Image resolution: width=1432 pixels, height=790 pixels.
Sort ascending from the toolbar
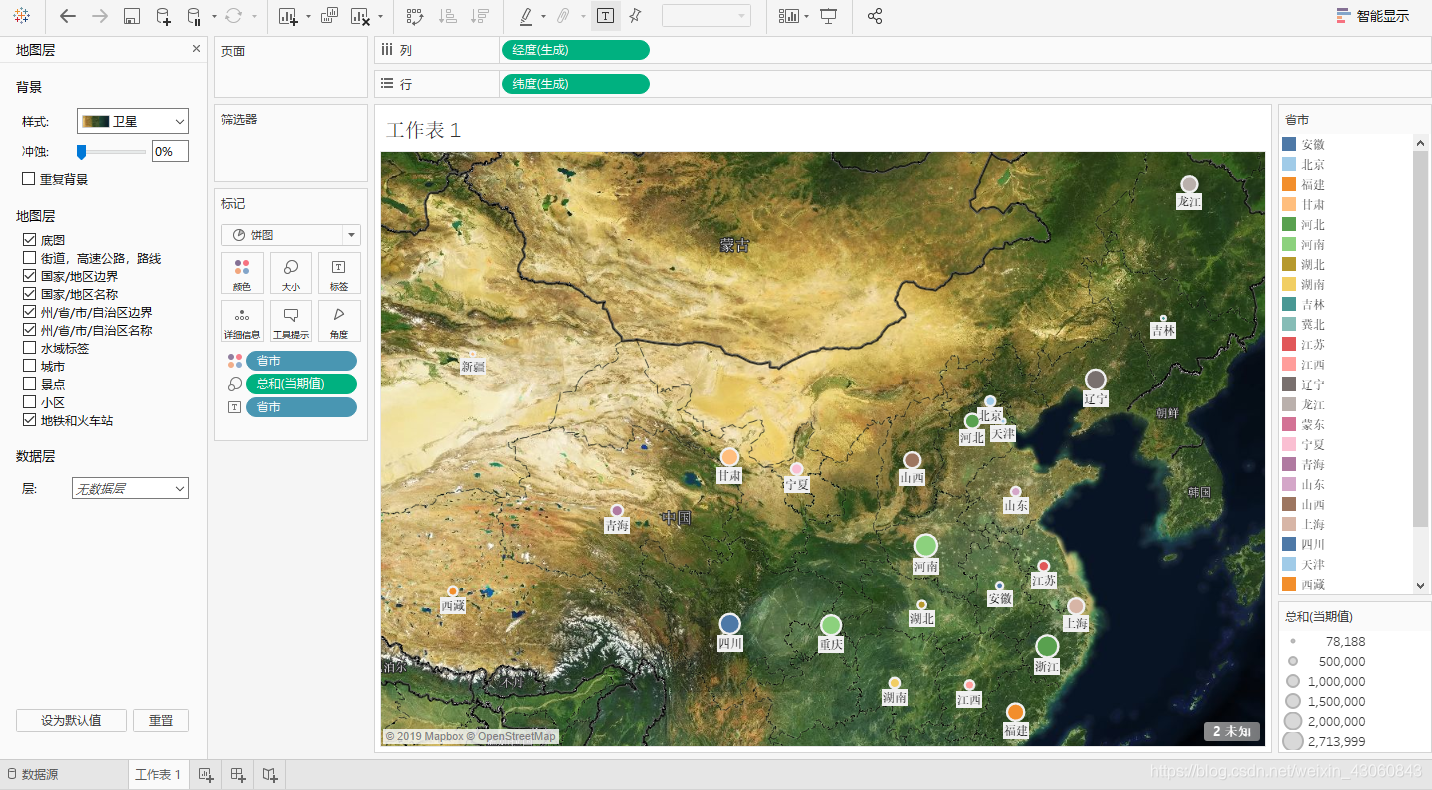pos(448,16)
